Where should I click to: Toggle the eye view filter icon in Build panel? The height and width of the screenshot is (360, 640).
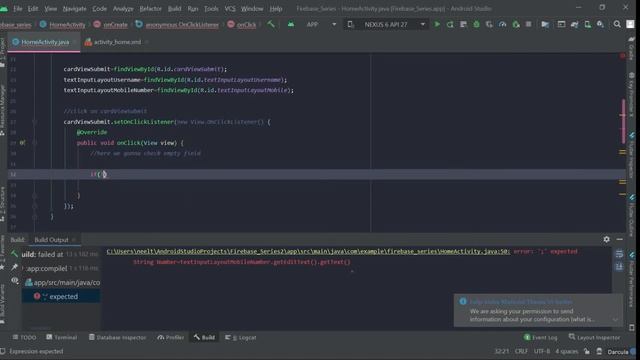pos(15,280)
